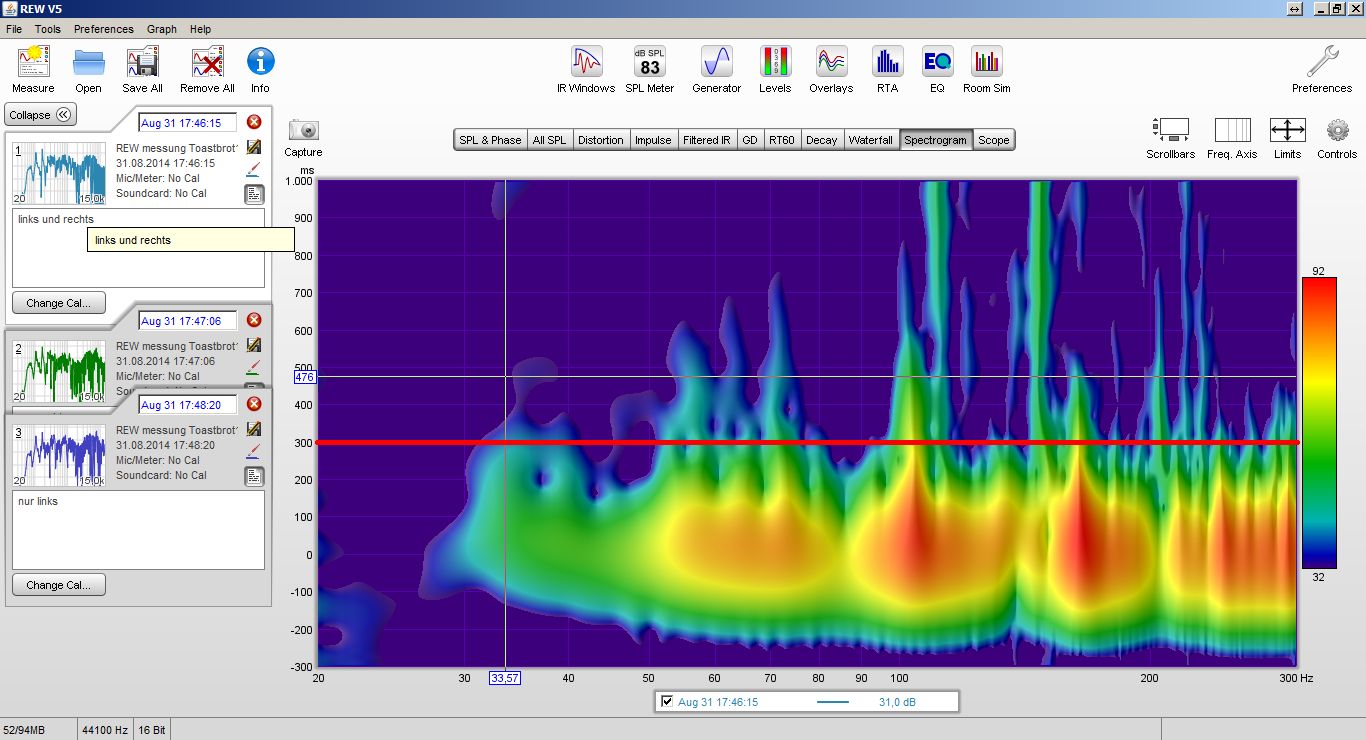
Task: Switch to the Waterfall tab
Action: tap(871, 140)
